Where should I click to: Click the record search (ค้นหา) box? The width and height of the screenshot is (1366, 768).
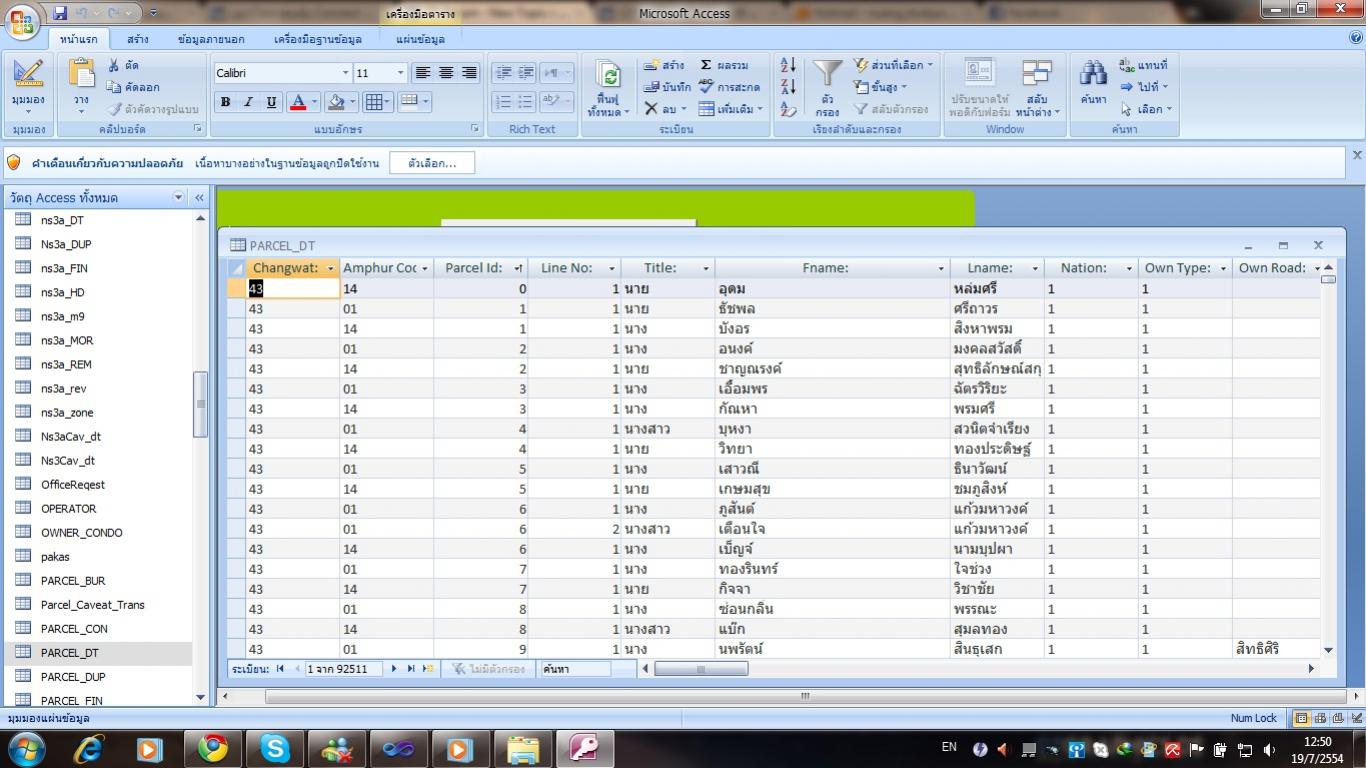pos(575,669)
